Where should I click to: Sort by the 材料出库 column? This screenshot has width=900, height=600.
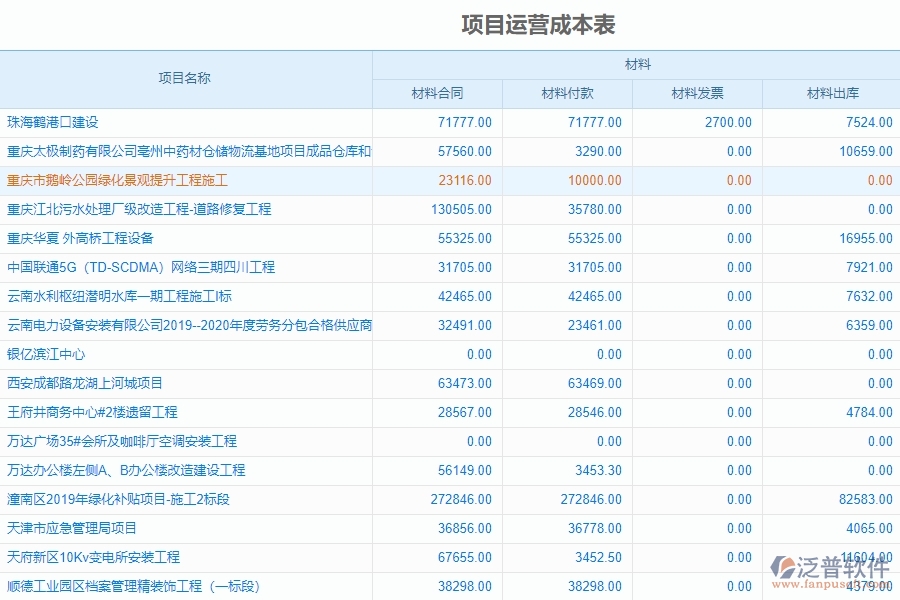click(x=831, y=92)
